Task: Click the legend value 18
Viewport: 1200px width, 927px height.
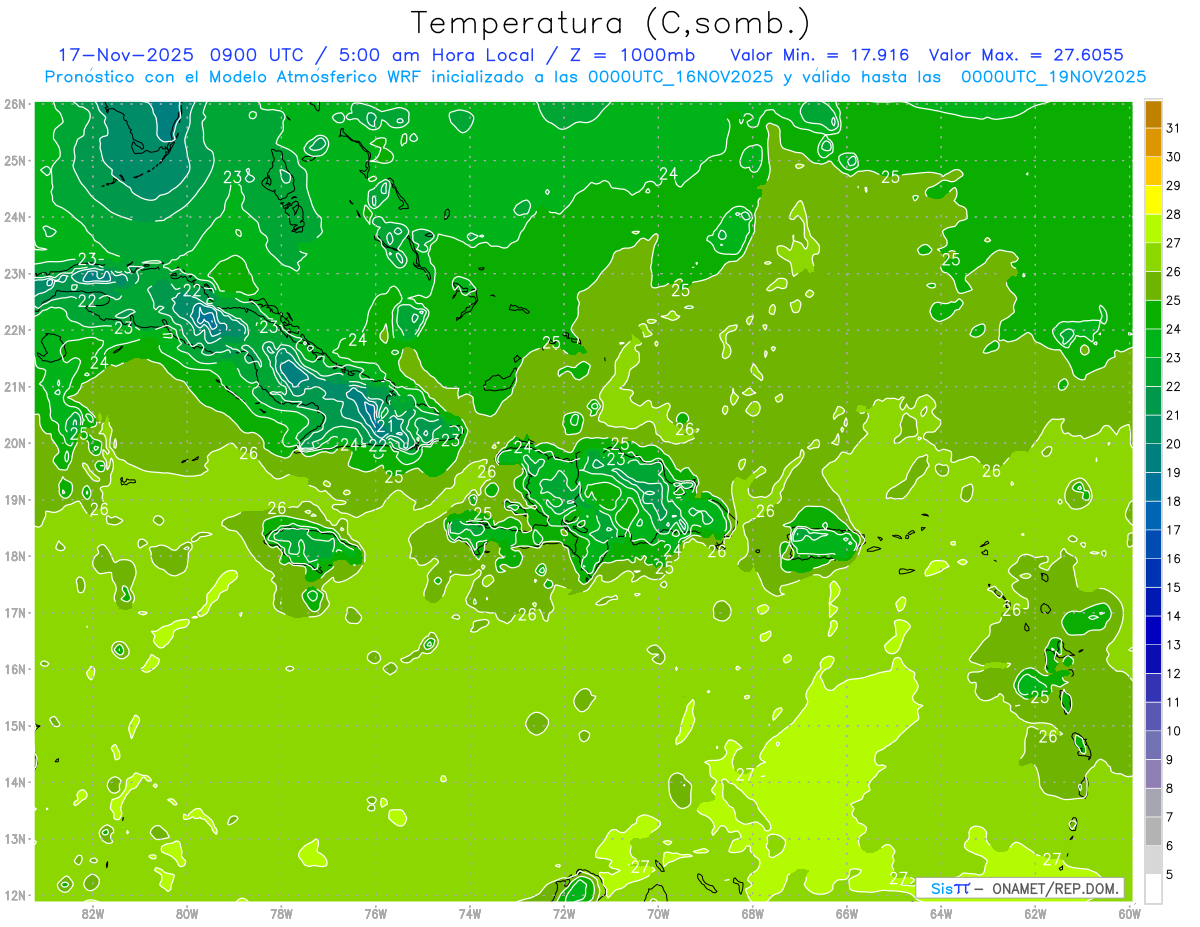Action: 1174,501
